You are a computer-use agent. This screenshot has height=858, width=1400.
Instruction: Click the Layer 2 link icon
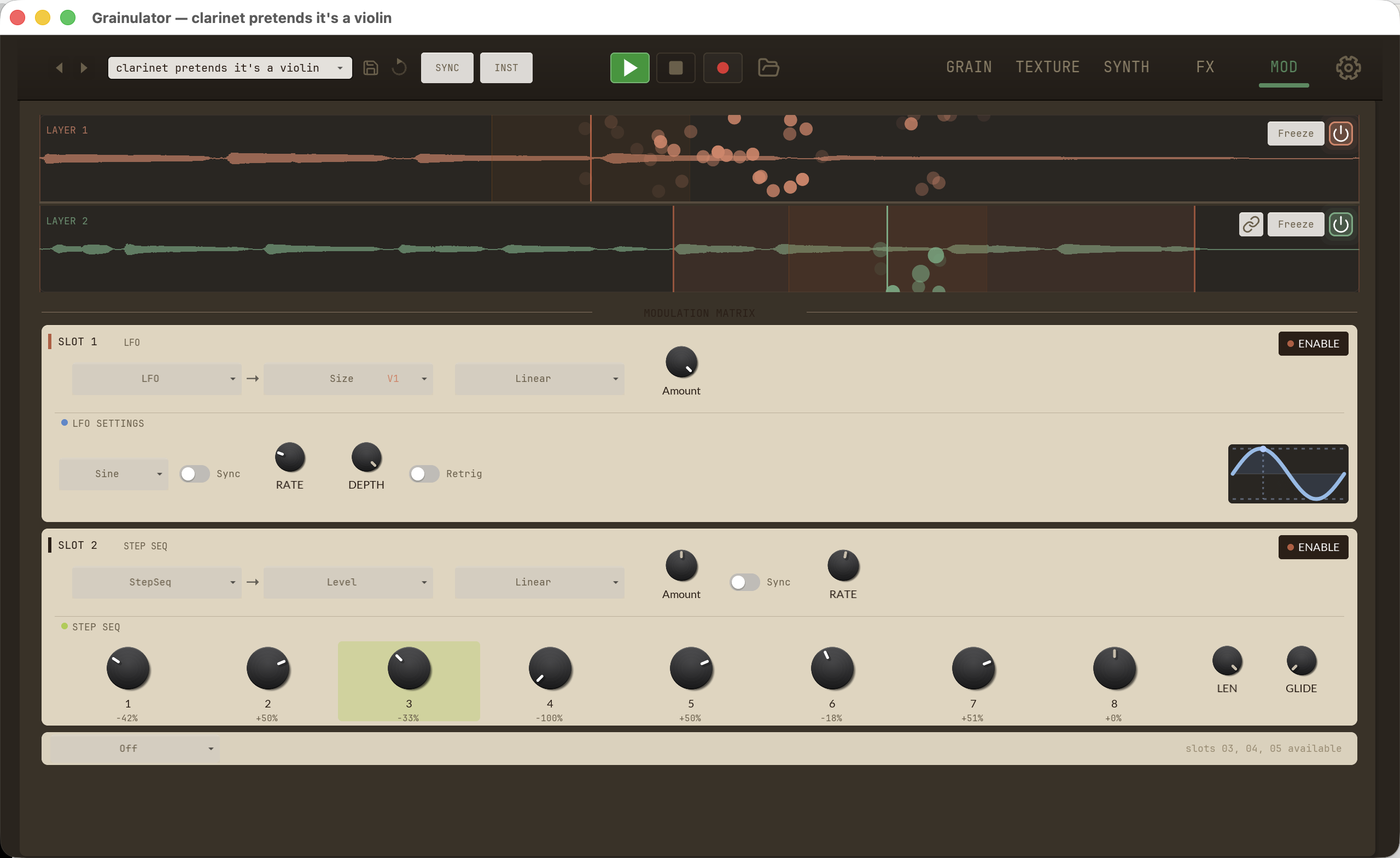[x=1251, y=224]
